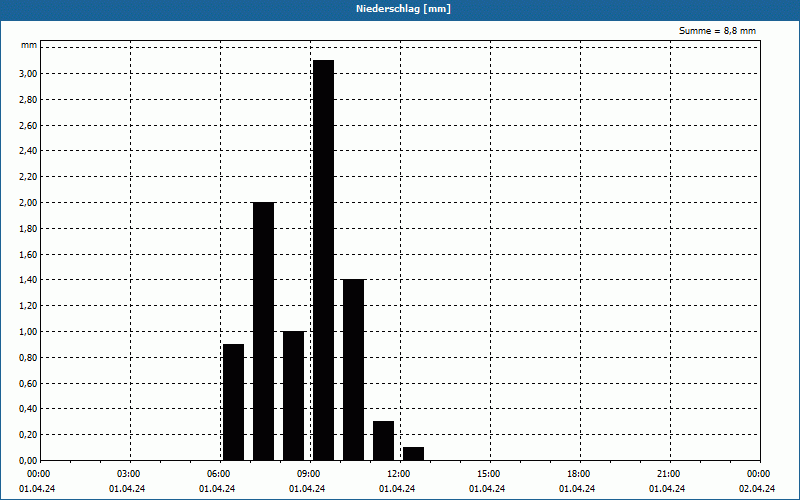Select the "Summe = 8,8 mm" total label
The image size is (800, 500).
click(x=717, y=31)
